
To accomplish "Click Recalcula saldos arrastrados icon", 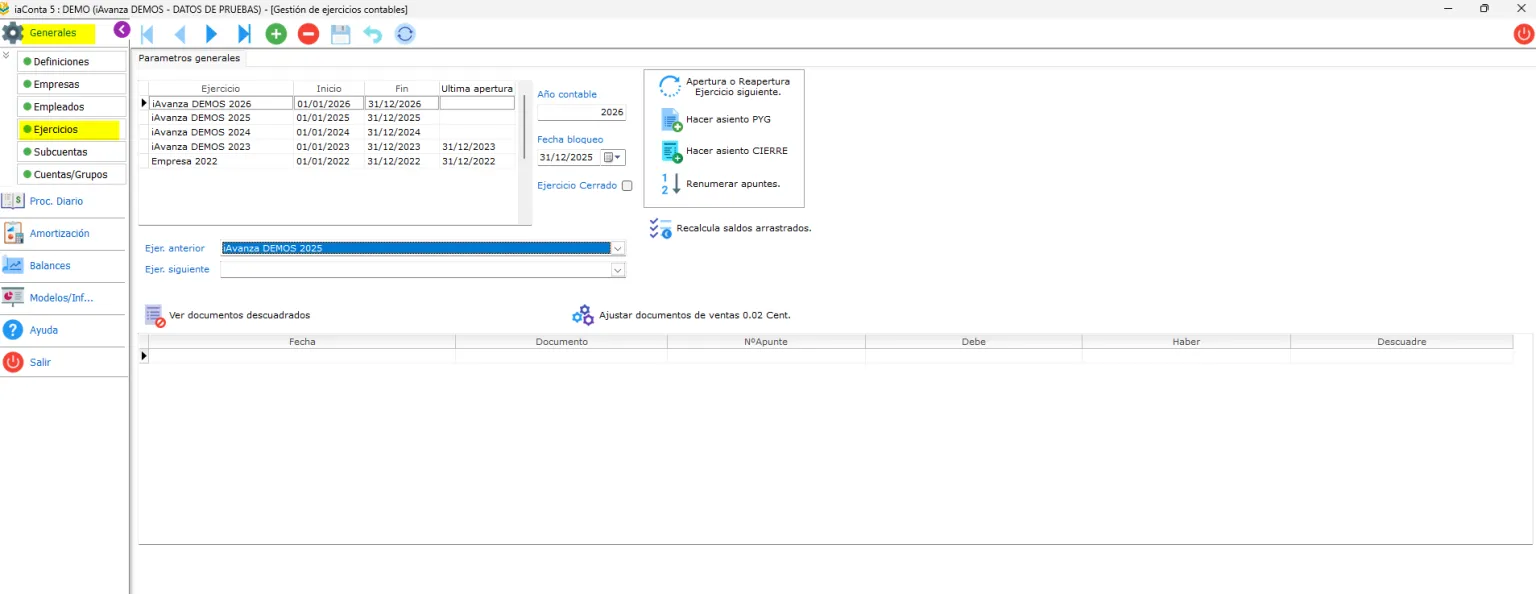I will [660, 228].
